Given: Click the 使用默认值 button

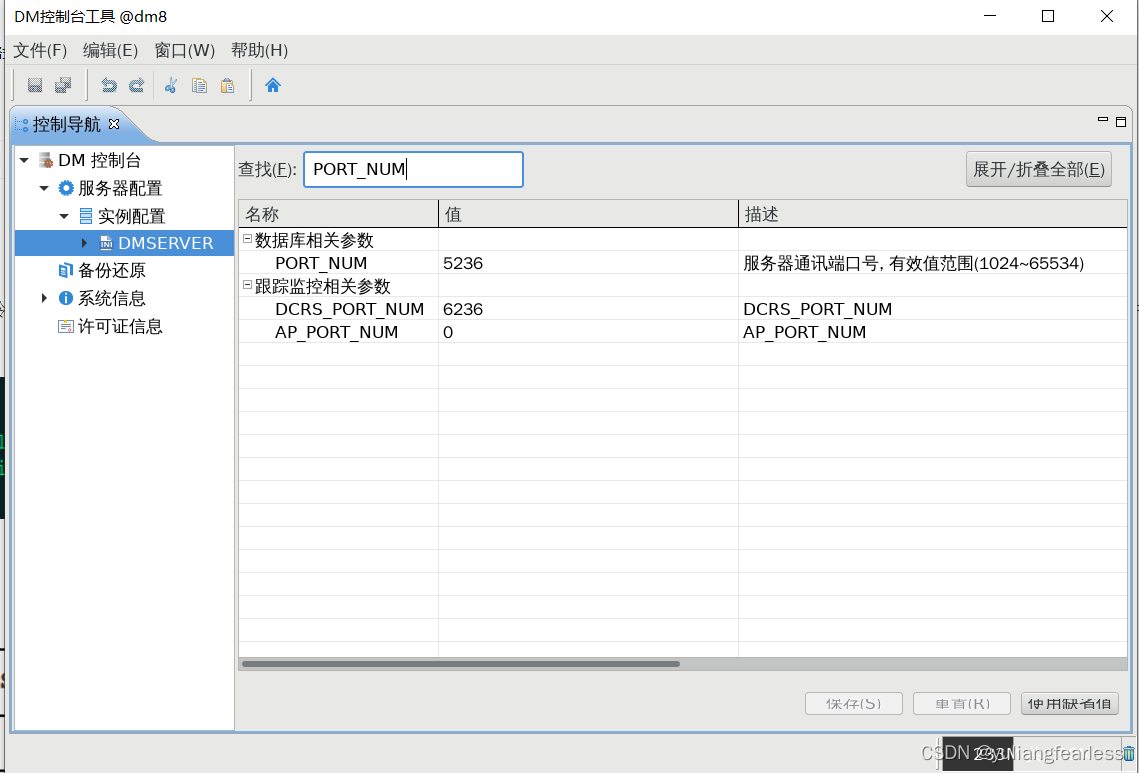Looking at the screenshot, I should point(1069,703).
